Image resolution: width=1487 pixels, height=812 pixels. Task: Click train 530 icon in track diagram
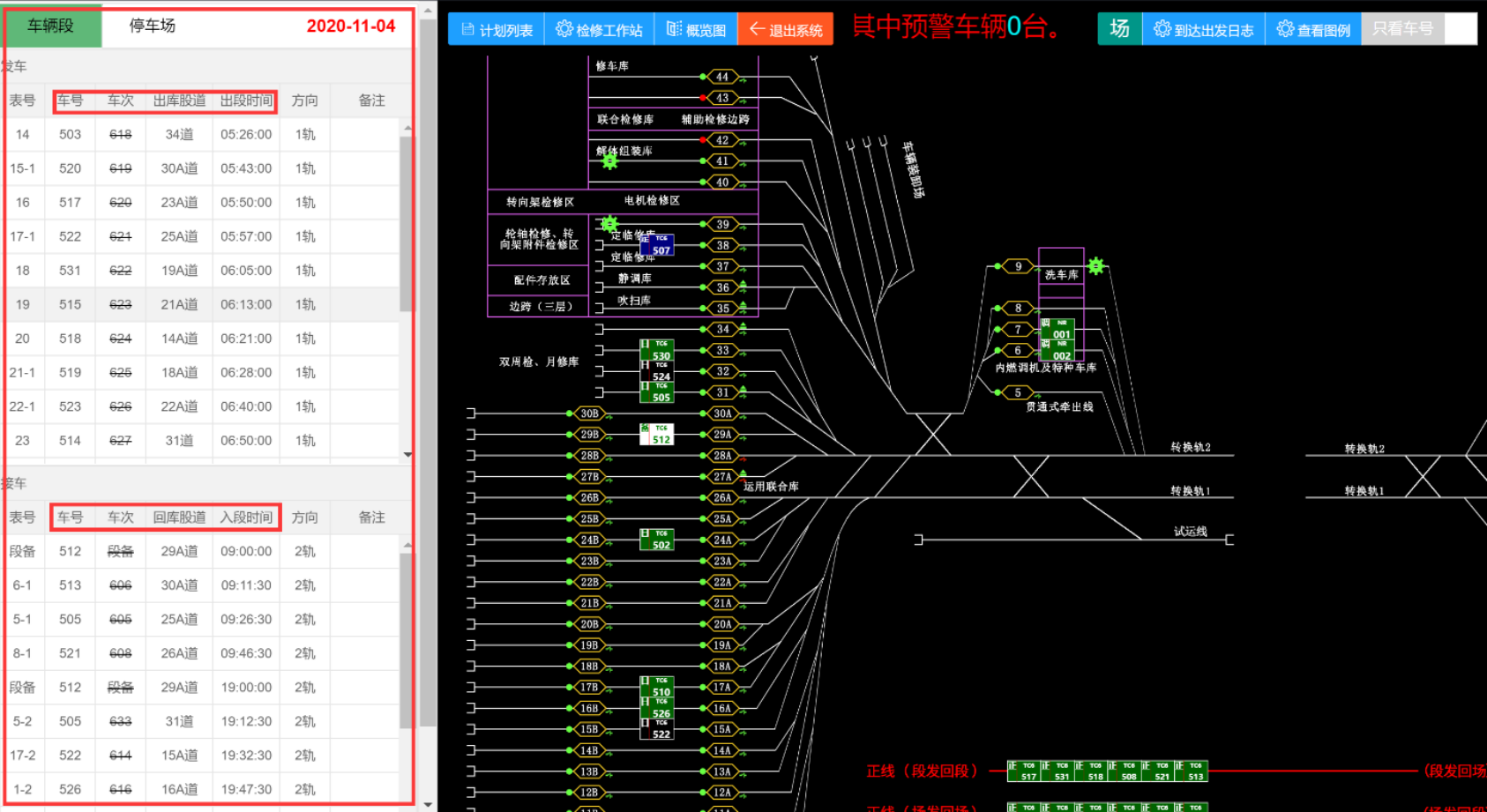coord(657,350)
